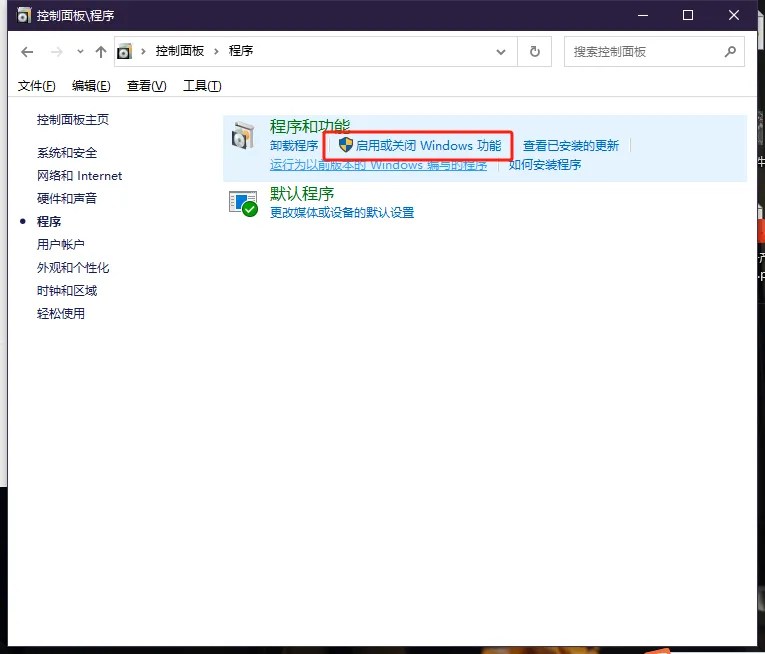Open 时钟和区域 category

tap(67, 291)
